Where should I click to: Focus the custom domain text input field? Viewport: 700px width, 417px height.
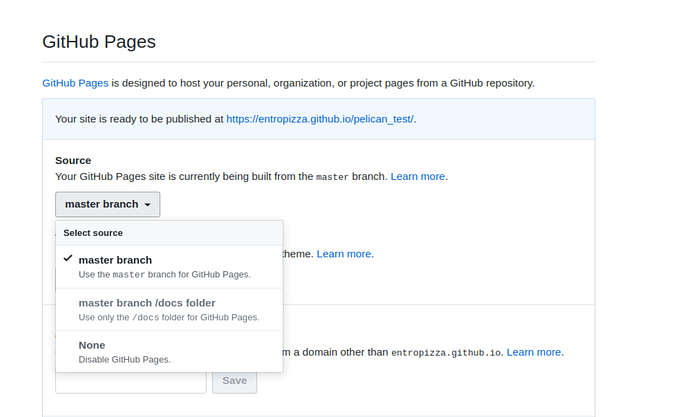click(130, 381)
